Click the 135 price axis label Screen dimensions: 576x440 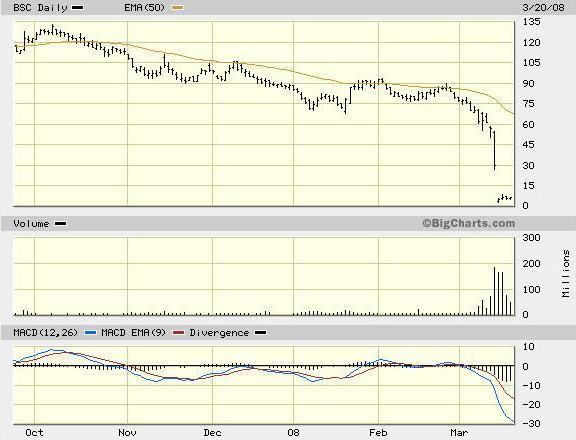(532, 22)
